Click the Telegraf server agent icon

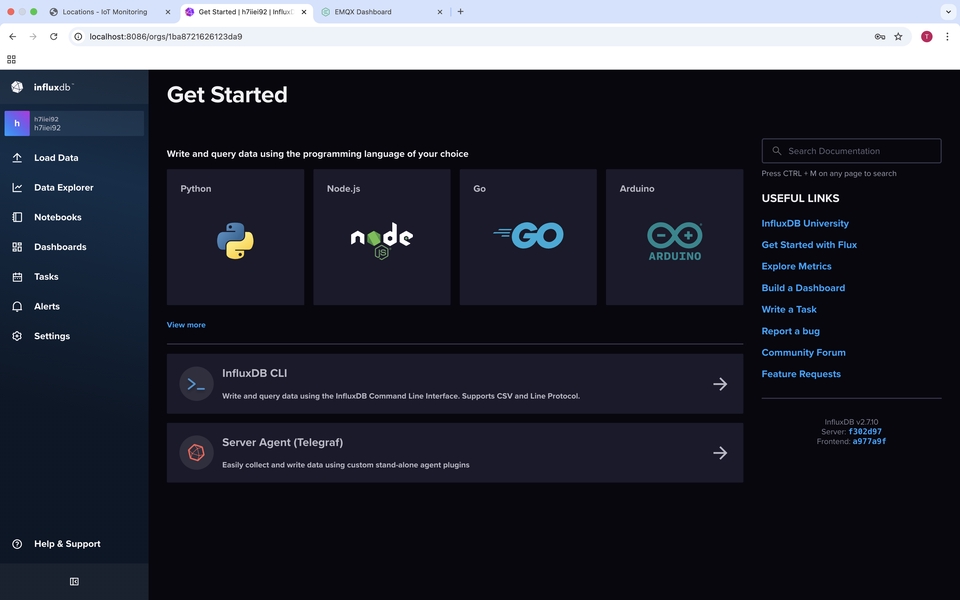[x=196, y=452]
